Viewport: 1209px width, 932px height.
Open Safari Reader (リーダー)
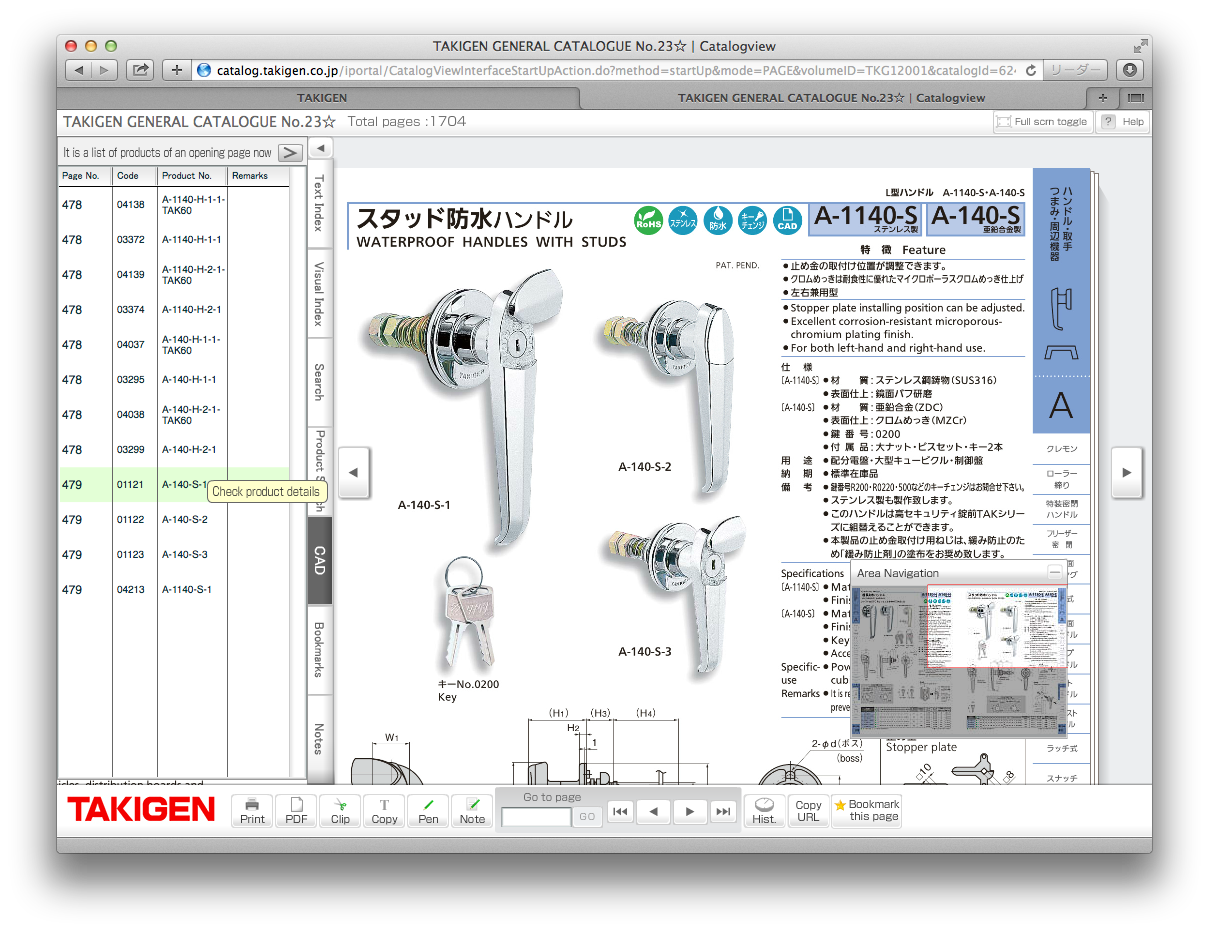click(x=1075, y=70)
